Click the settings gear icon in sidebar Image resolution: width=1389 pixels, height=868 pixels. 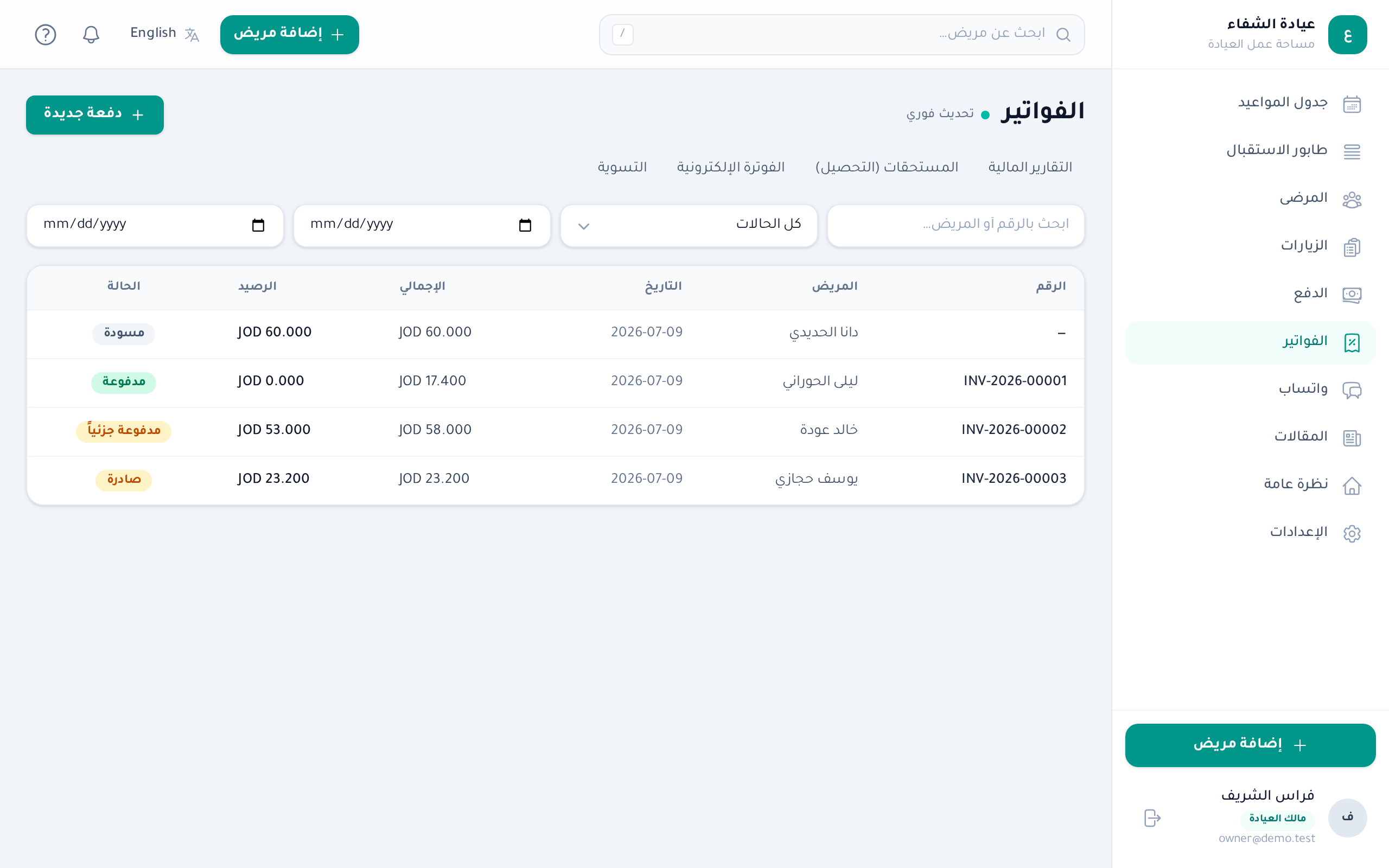(1352, 533)
